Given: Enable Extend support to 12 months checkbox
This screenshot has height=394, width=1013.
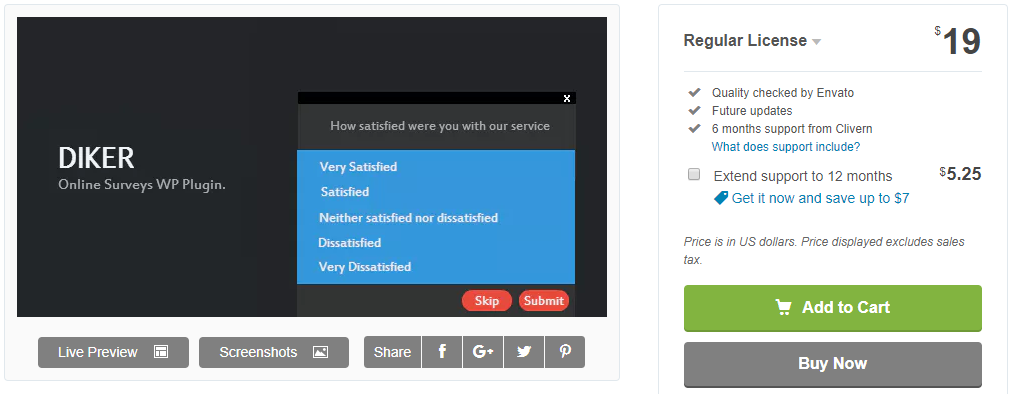Looking at the screenshot, I should point(694,174).
